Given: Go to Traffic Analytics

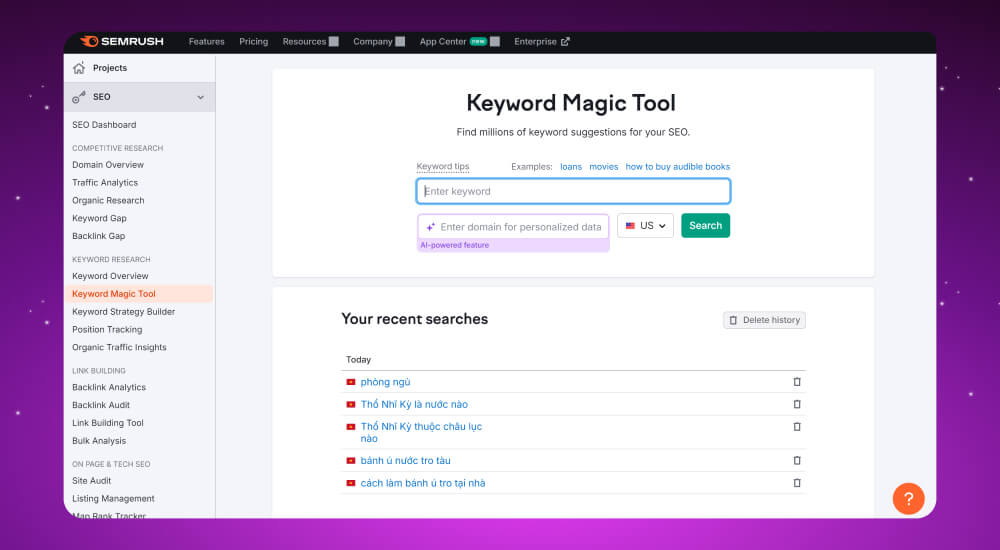Looking at the screenshot, I should coord(105,182).
